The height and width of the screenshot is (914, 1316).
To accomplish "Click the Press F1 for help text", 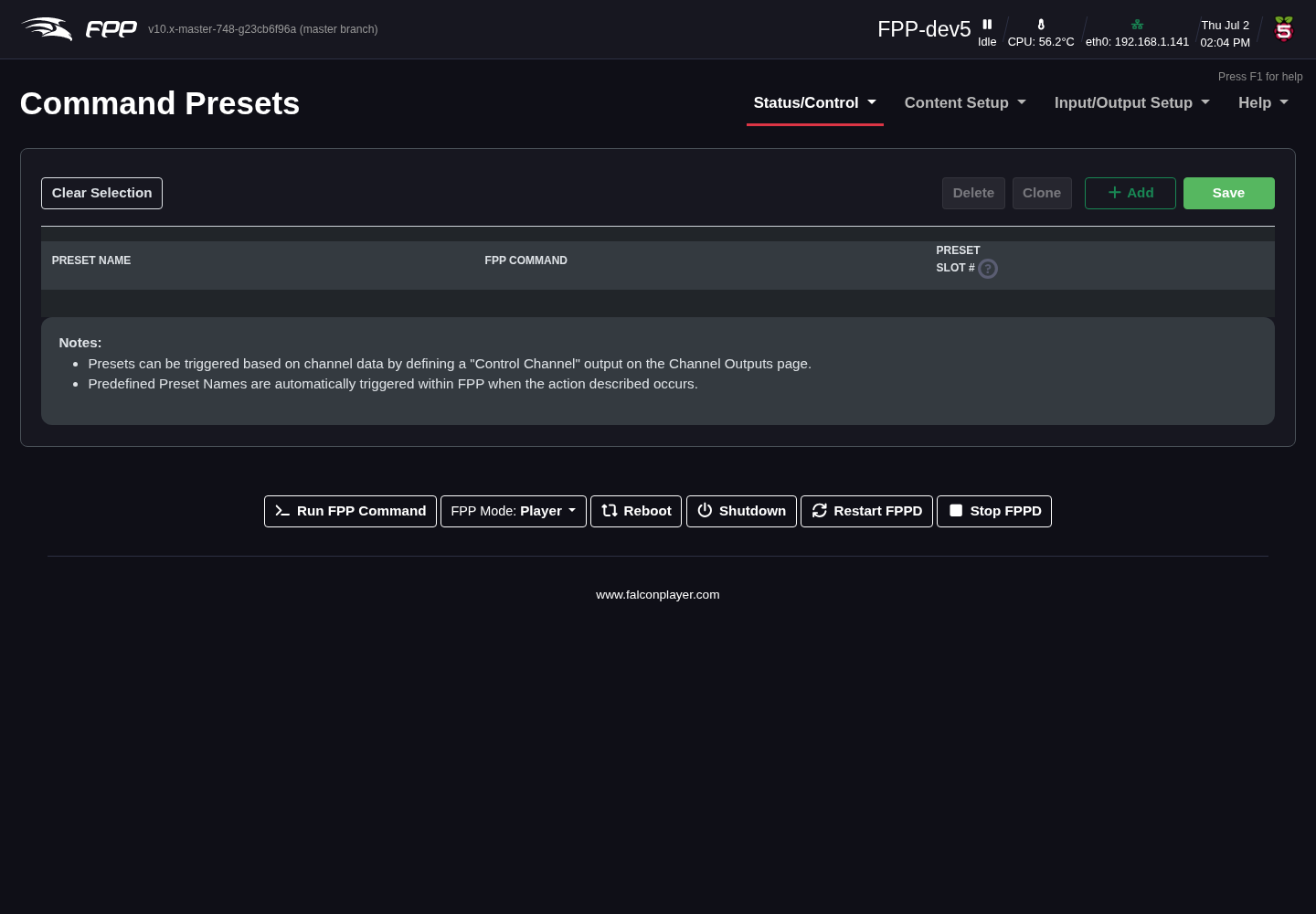I will tap(1260, 77).
